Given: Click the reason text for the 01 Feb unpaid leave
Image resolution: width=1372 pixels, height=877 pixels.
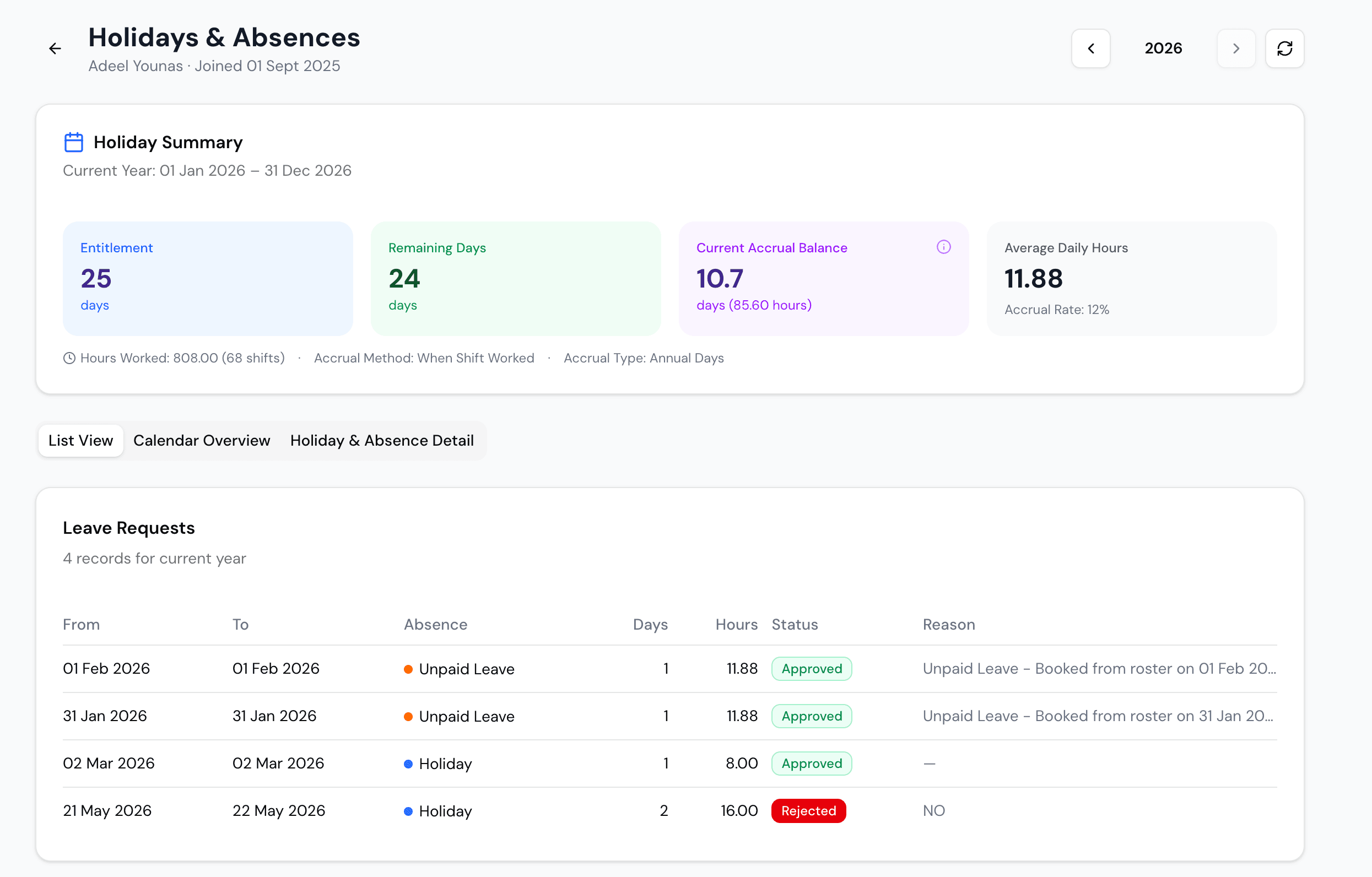Looking at the screenshot, I should tap(1099, 669).
